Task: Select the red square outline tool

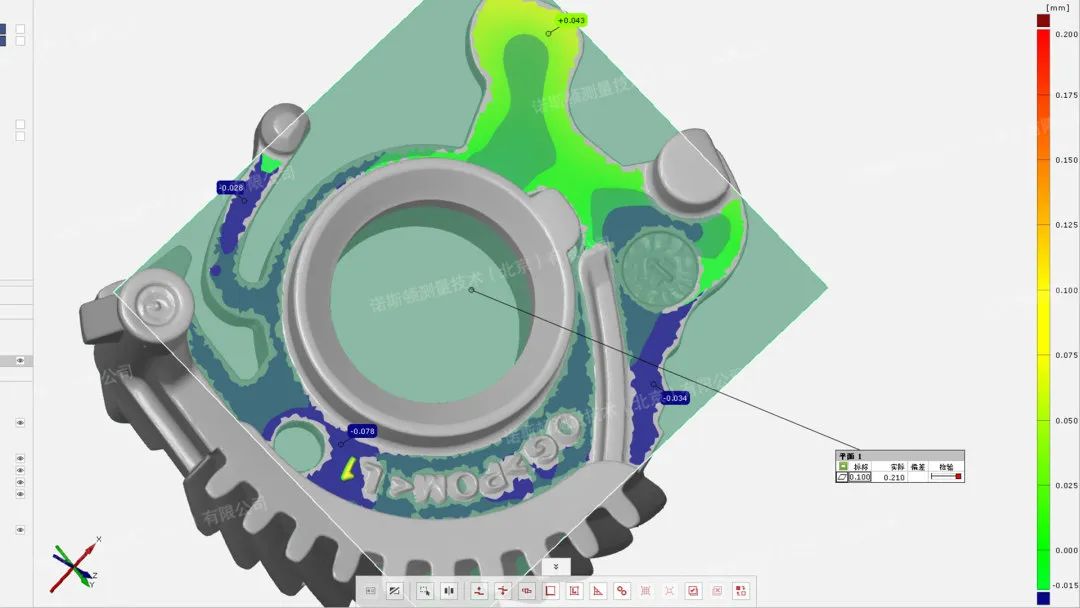Action: pos(550,591)
